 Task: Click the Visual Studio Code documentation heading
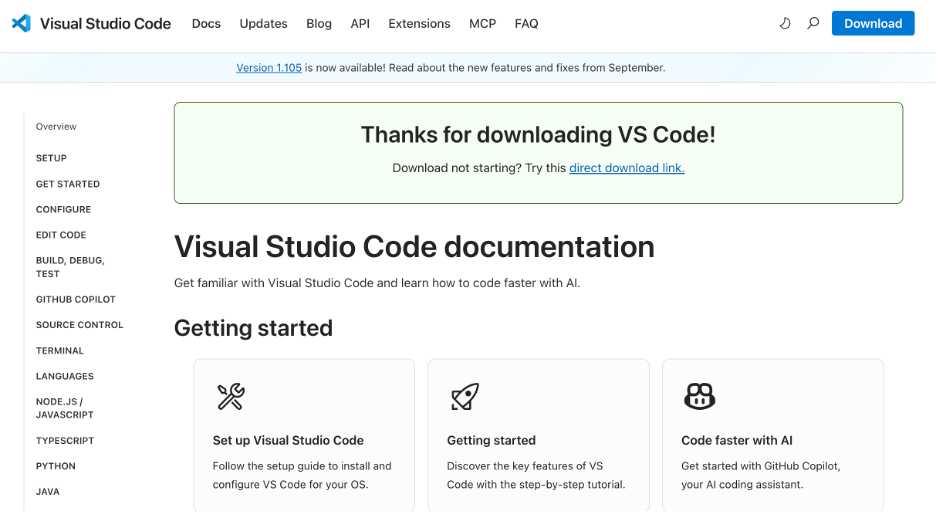point(414,246)
